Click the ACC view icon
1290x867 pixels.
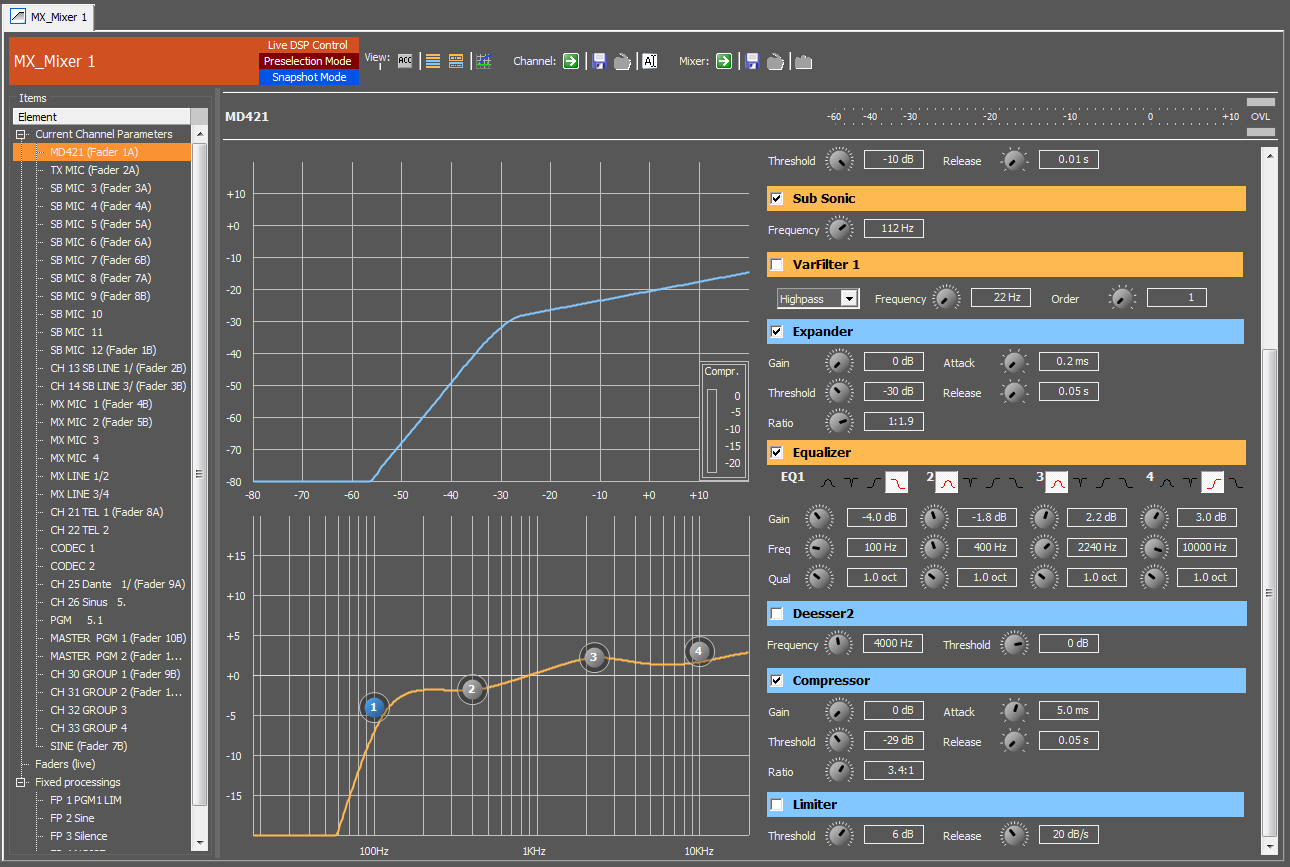[x=405, y=61]
